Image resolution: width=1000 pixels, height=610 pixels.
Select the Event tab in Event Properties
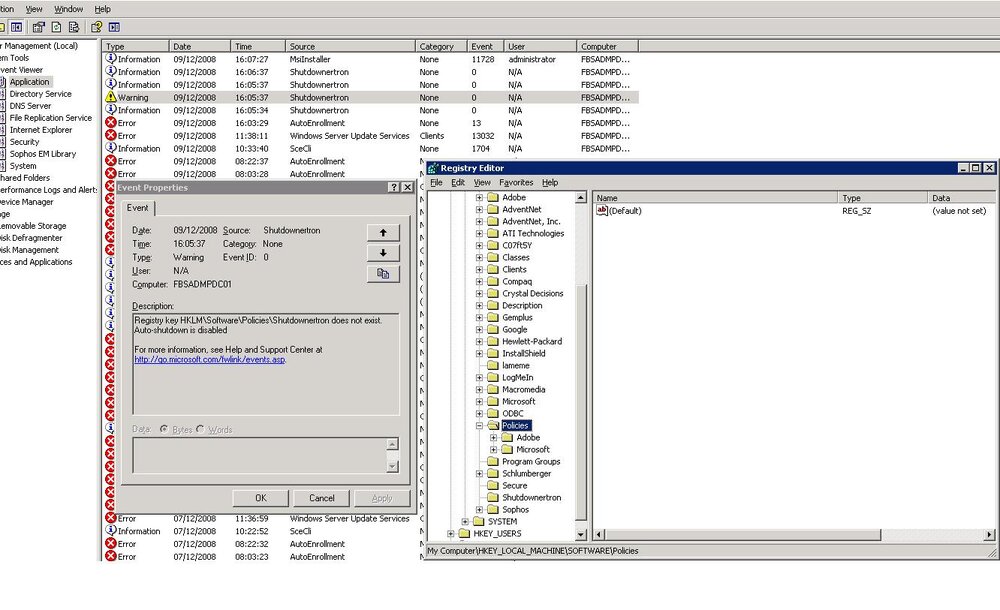click(x=137, y=208)
